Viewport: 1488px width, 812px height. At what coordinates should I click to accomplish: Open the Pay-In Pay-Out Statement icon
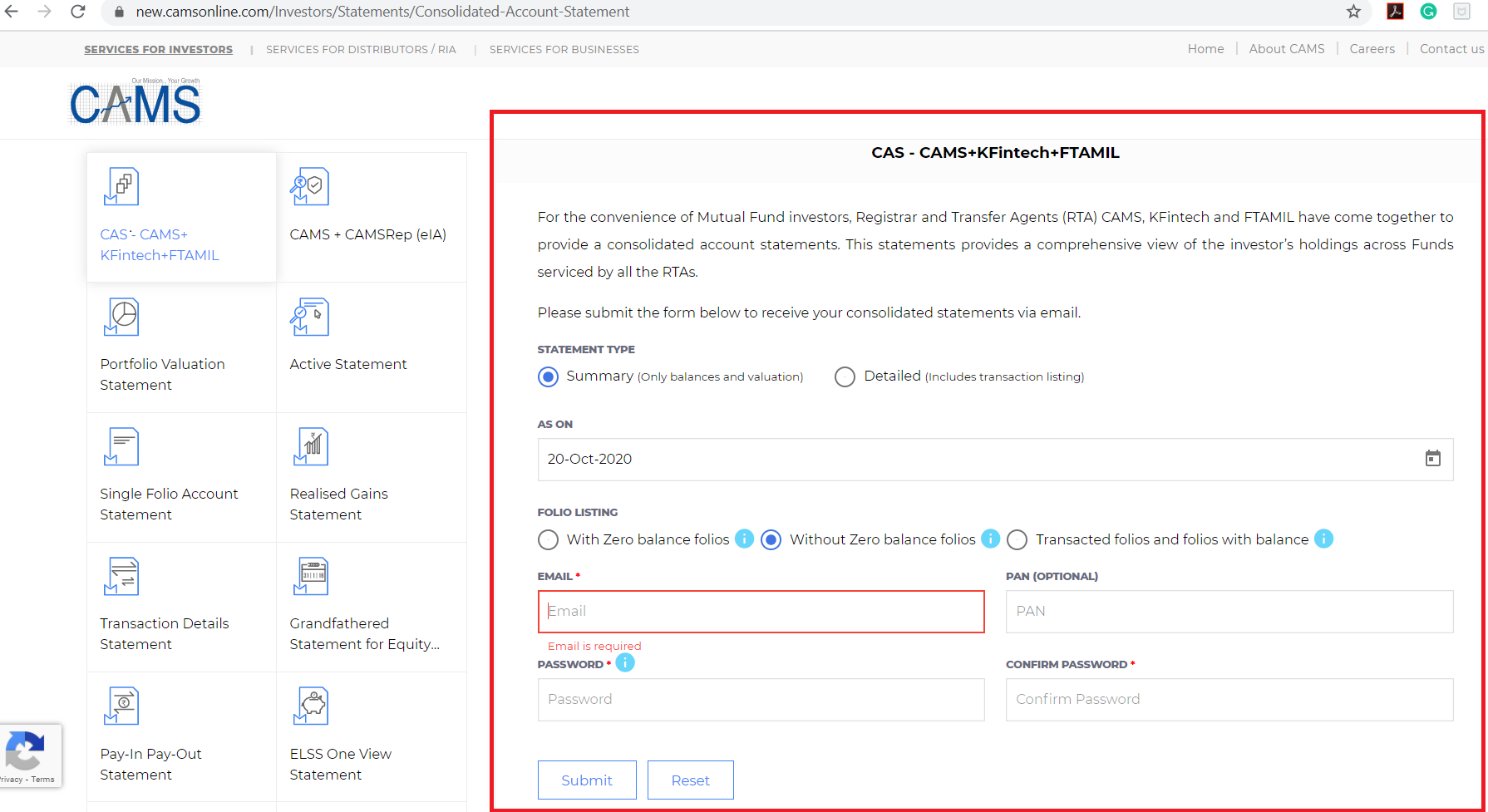121,706
